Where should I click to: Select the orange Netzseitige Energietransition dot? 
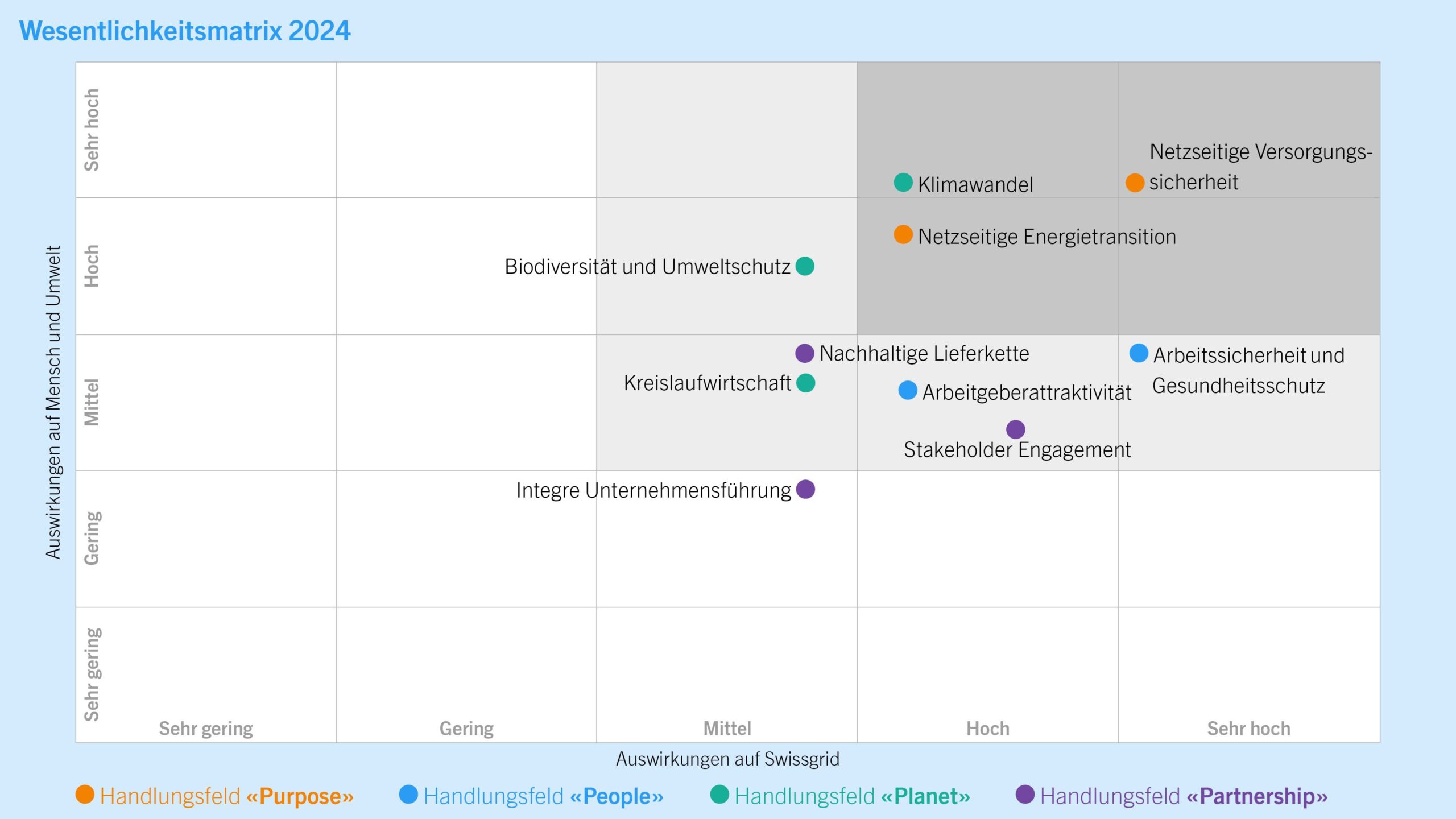[x=903, y=234]
